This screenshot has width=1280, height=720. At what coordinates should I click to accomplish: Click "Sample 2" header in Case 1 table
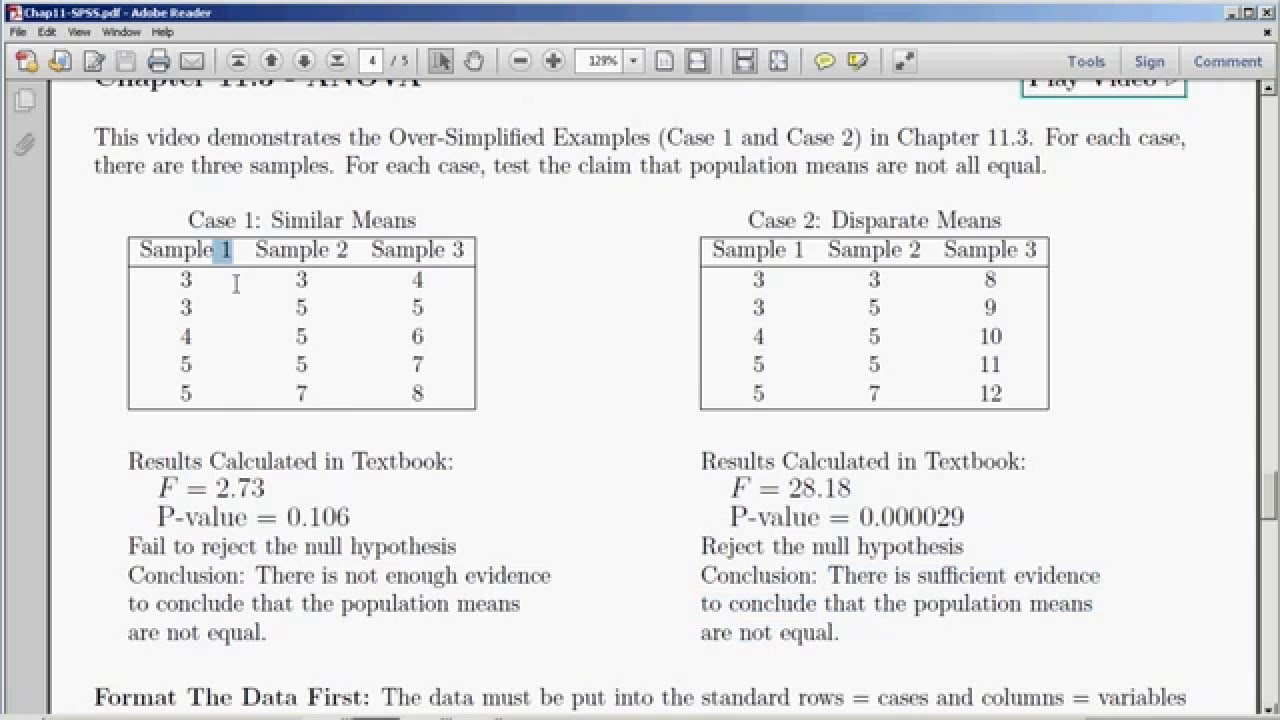point(301,250)
